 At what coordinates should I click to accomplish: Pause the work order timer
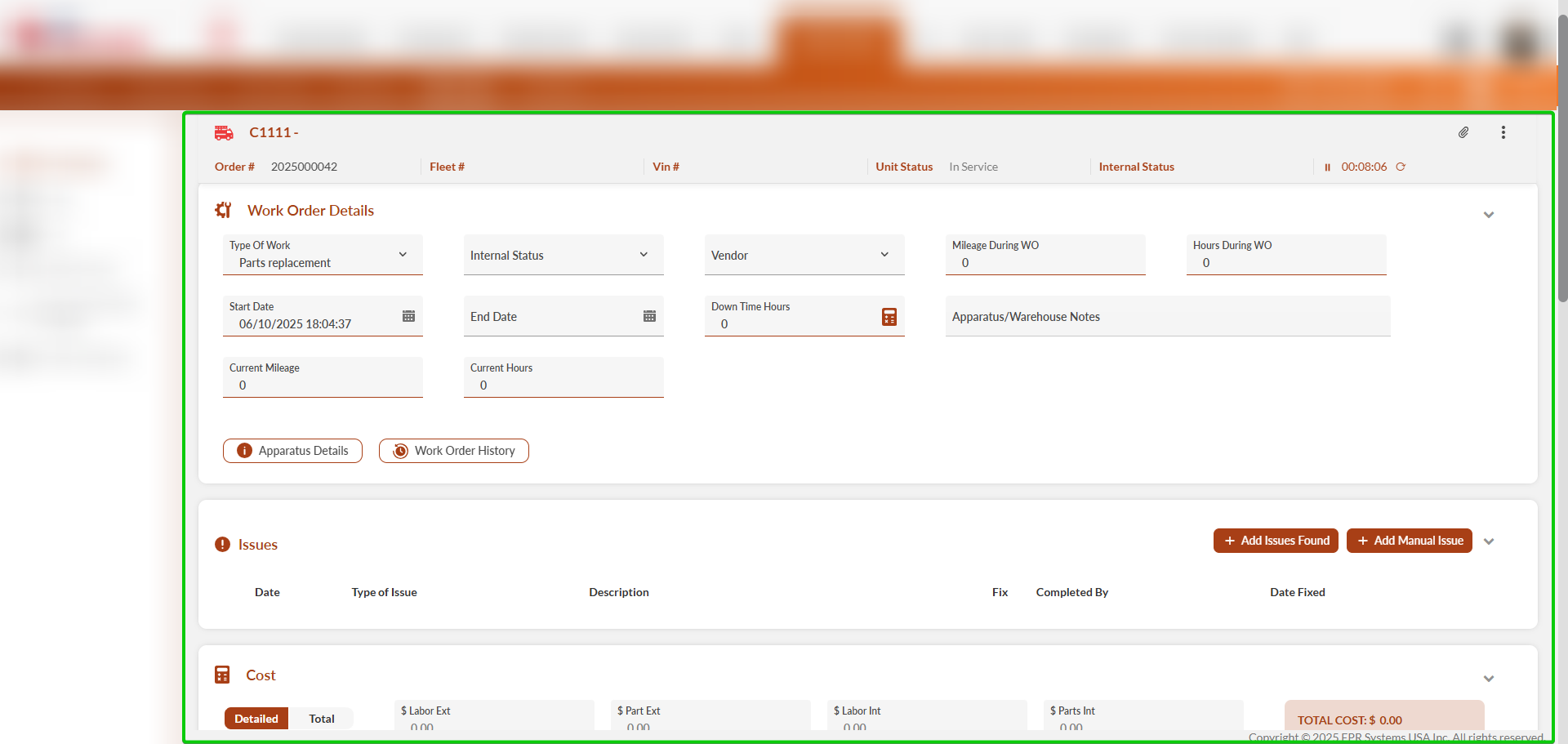tap(1327, 167)
